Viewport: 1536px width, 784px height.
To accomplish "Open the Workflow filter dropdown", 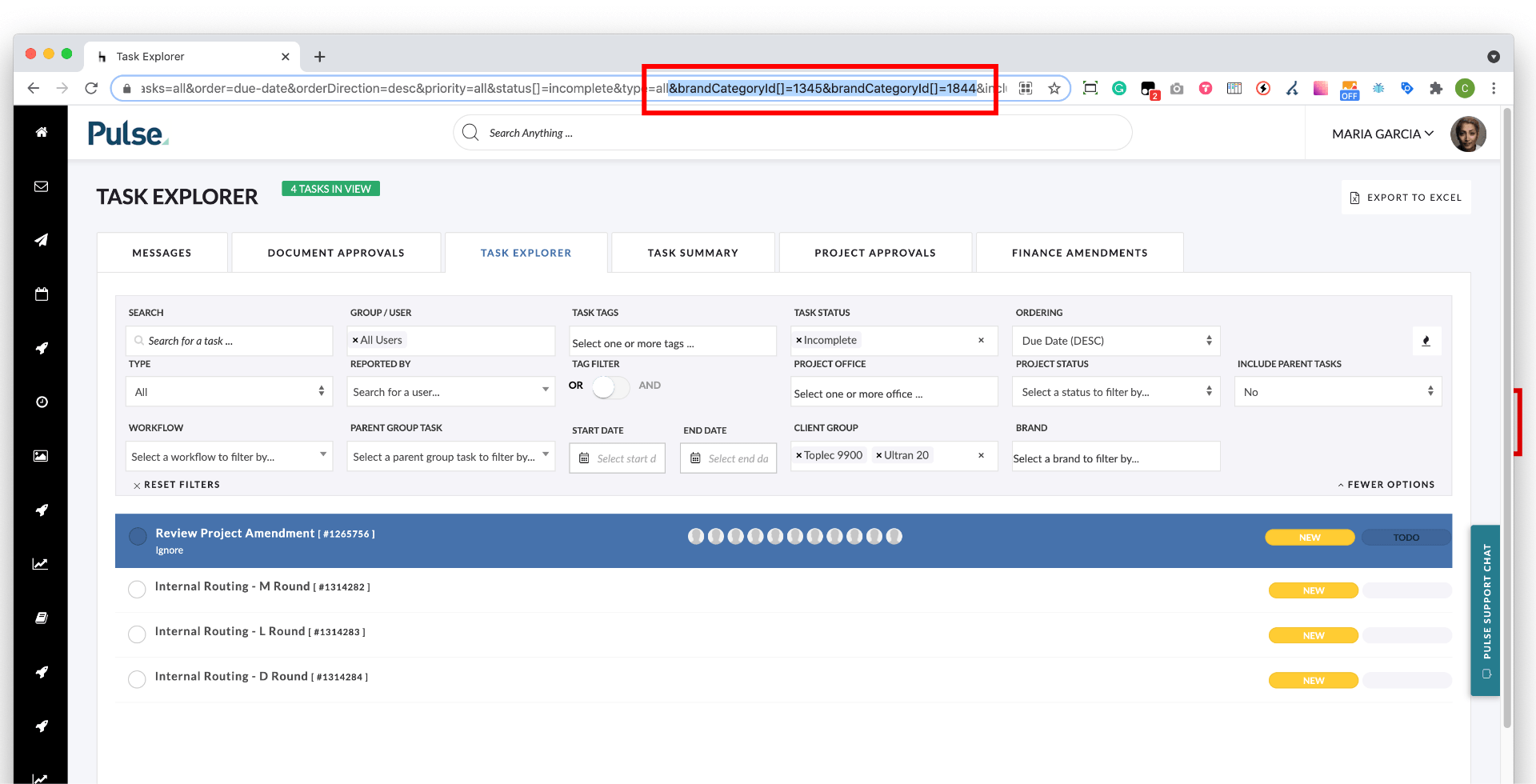I will point(229,456).
